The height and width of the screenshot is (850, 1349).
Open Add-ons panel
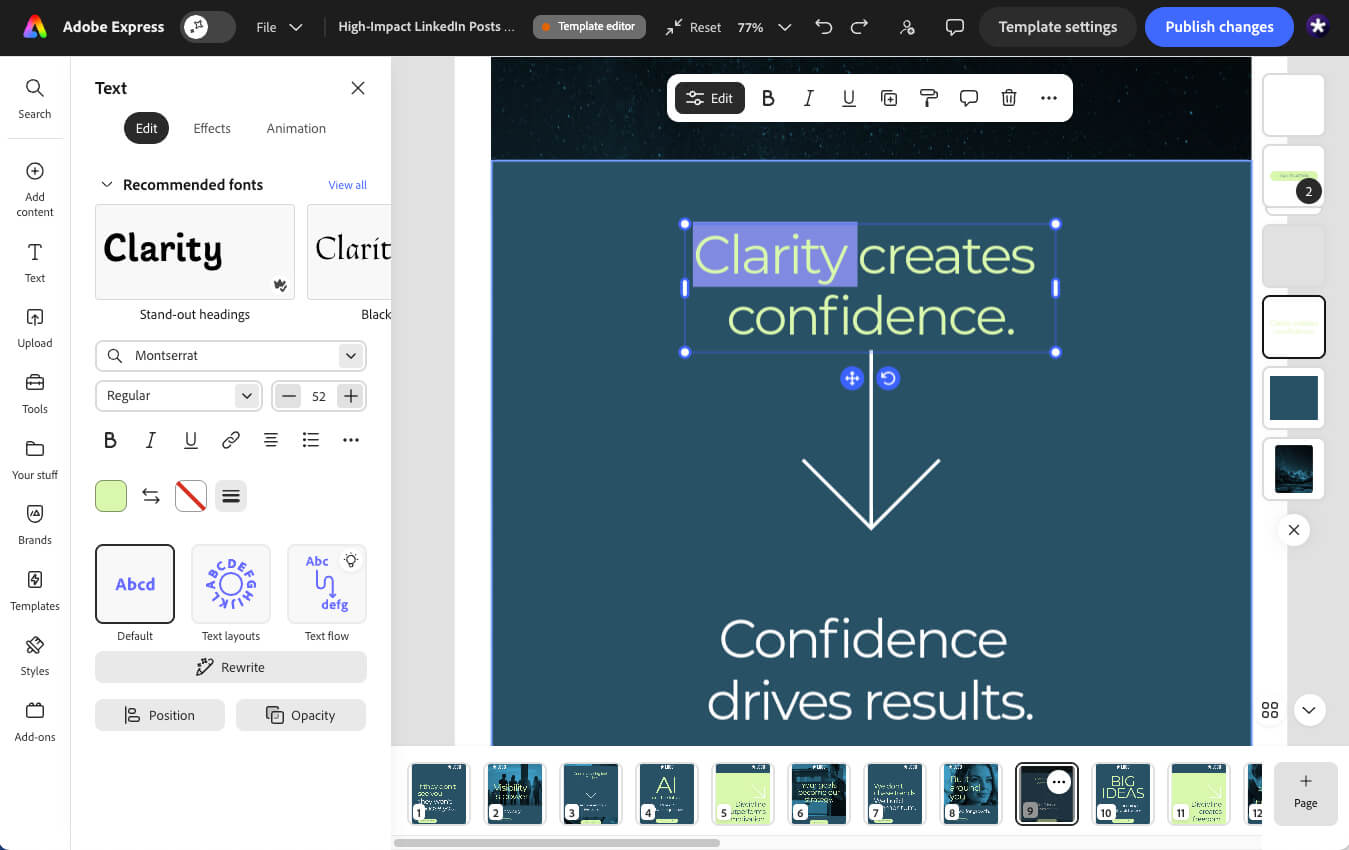[34, 722]
